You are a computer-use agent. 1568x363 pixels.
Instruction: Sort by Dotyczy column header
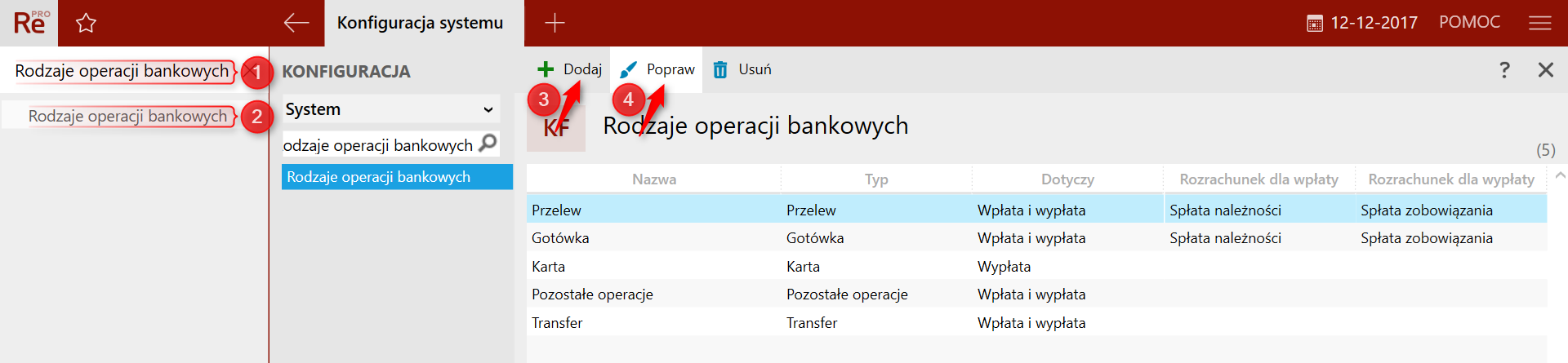point(1067,179)
